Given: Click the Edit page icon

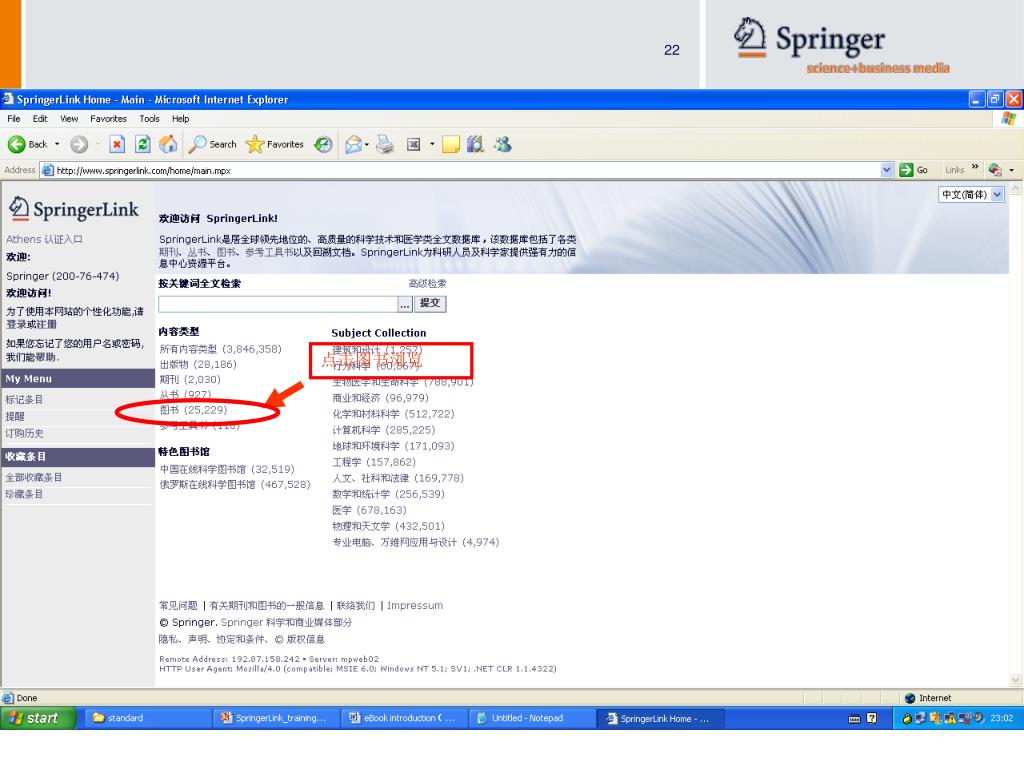Looking at the screenshot, I should (413, 144).
